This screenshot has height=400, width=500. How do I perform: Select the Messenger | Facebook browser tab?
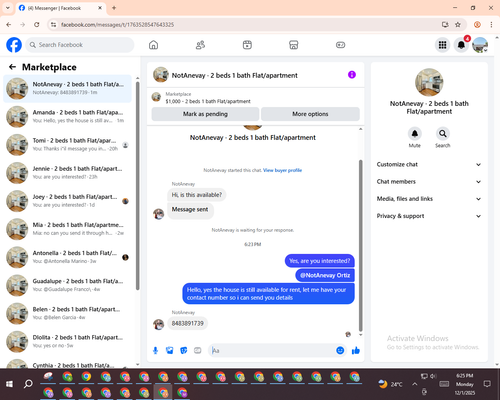coord(61,8)
